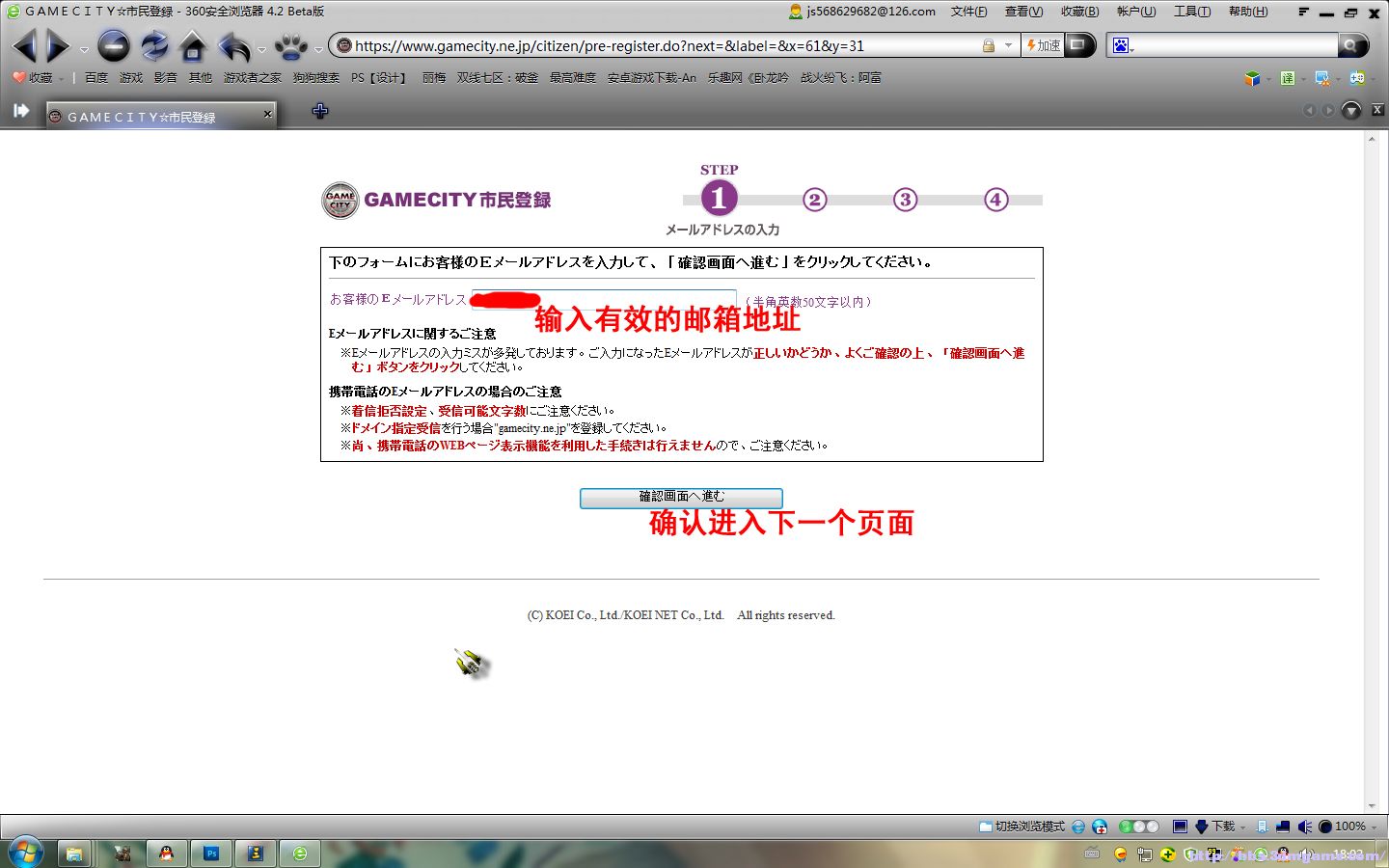Open the 狗狗搜索 bookmark
The height and width of the screenshot is (868, 1389).
click(x=315, y=77)
